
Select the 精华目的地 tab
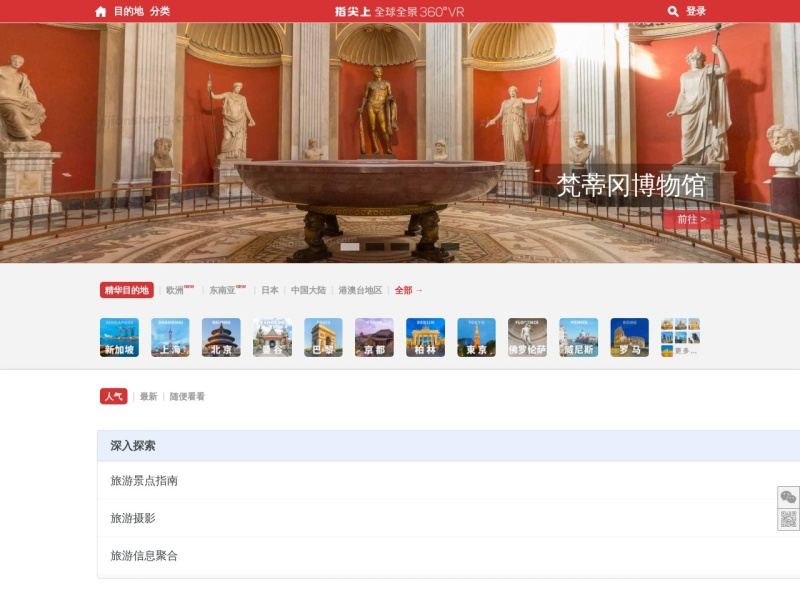point(127,290)
